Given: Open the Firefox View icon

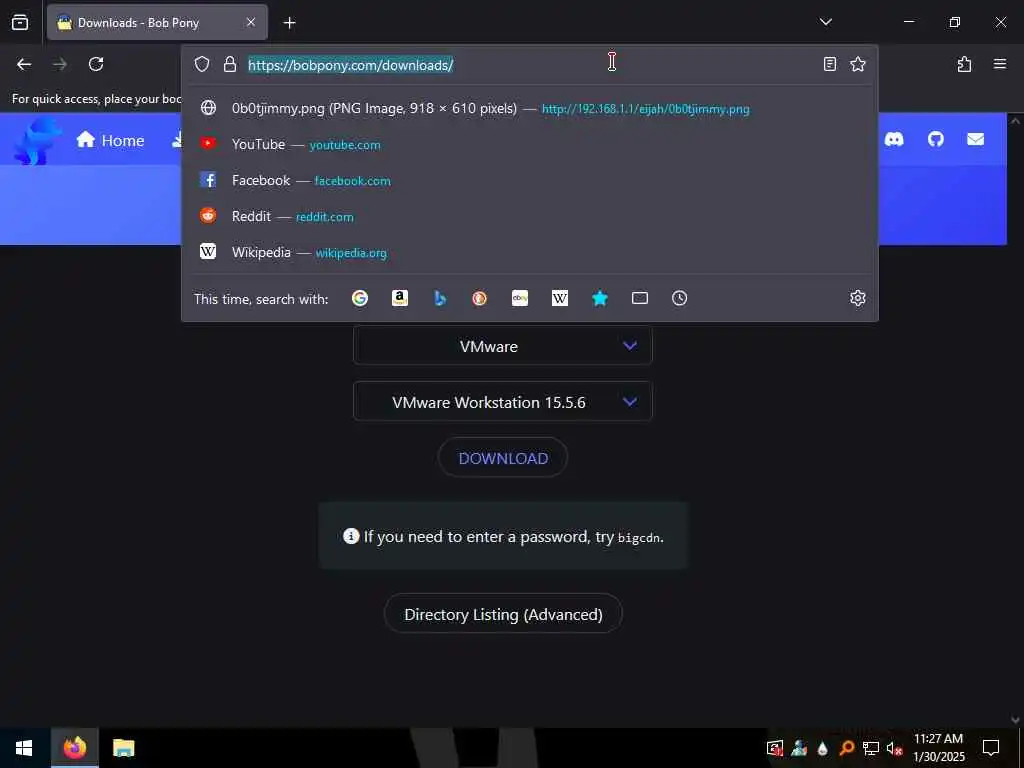Looking at the screenshot, I should tap(20, 22).
